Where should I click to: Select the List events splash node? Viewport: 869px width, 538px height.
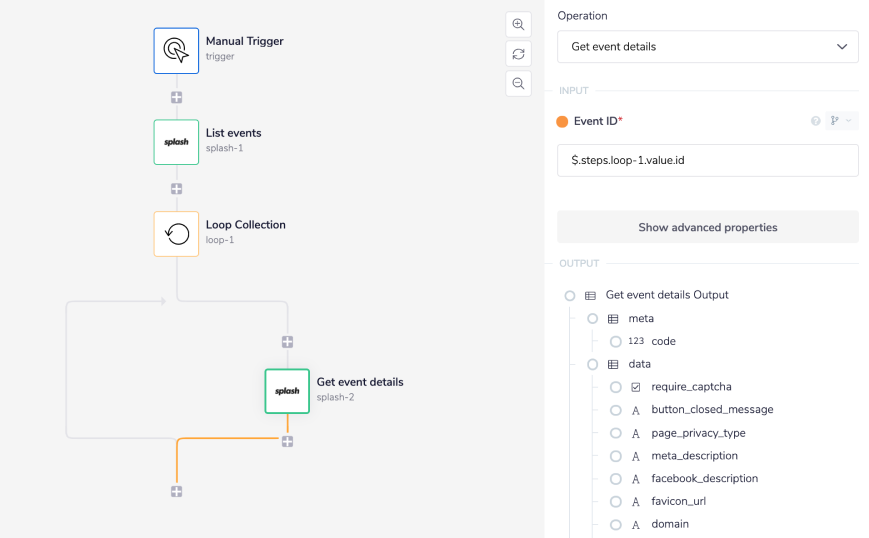click(x=176, y=142)
